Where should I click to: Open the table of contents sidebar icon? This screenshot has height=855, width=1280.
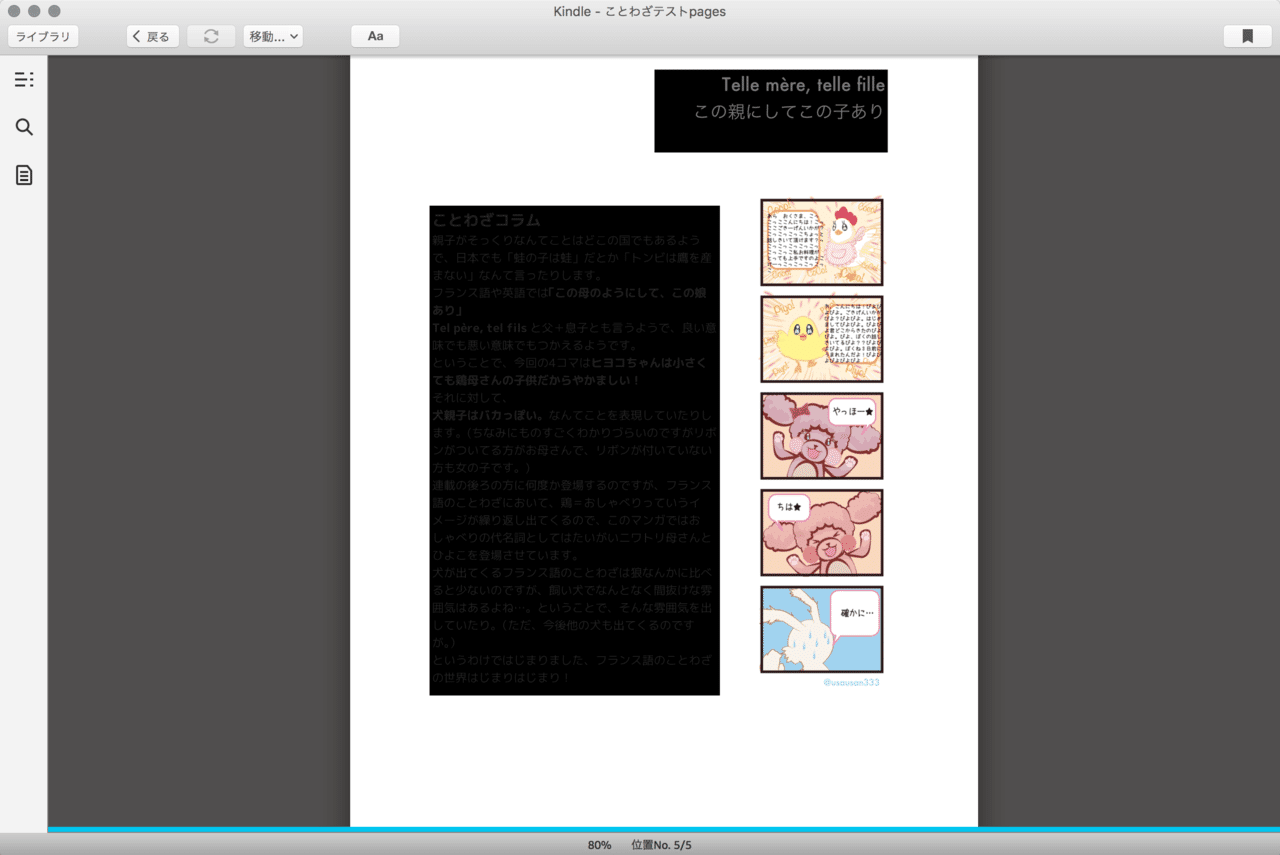(24, 80)
